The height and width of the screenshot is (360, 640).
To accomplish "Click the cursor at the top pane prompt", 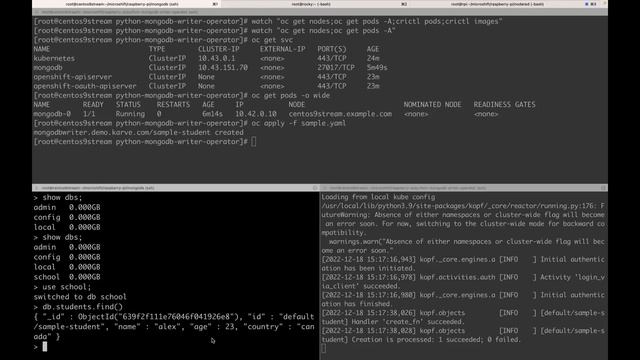I will pyautogui.click(x=254, y=142).
